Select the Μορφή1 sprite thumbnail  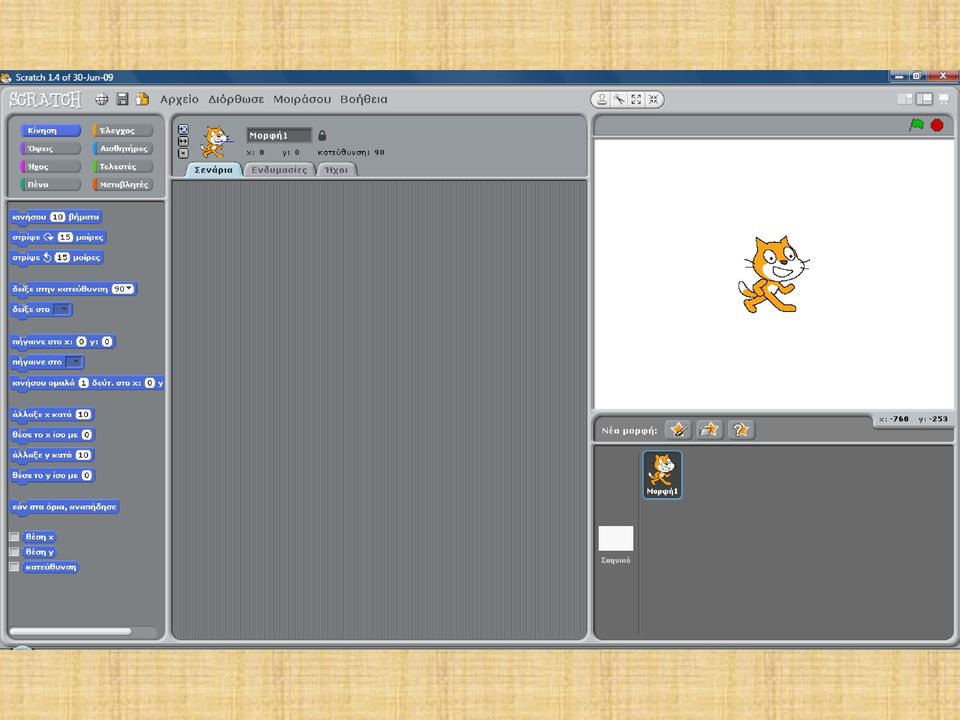pyautogui.click(x=662, y=475)
